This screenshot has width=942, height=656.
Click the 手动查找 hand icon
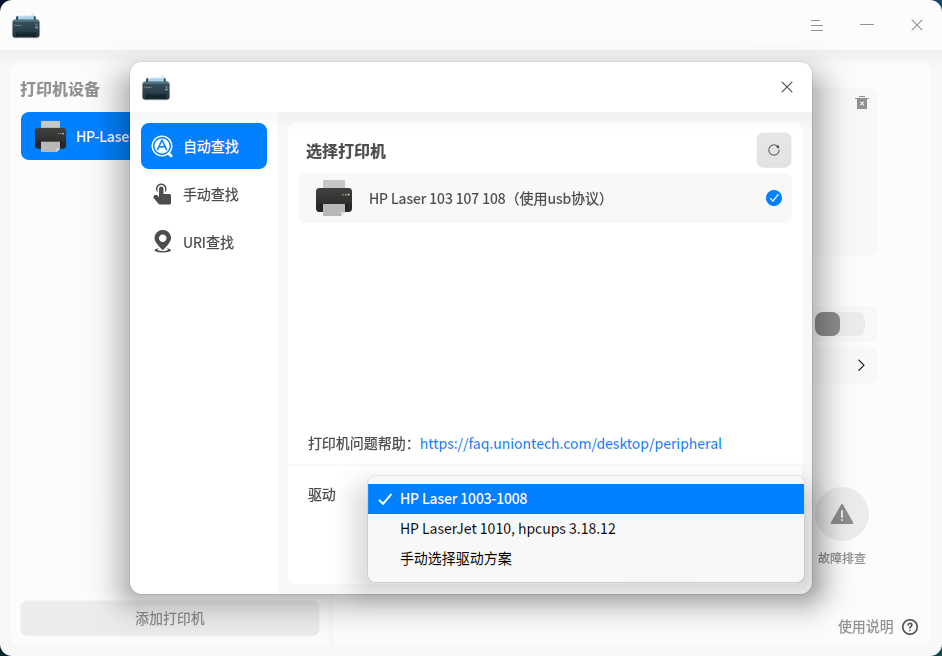pos(162,195)
